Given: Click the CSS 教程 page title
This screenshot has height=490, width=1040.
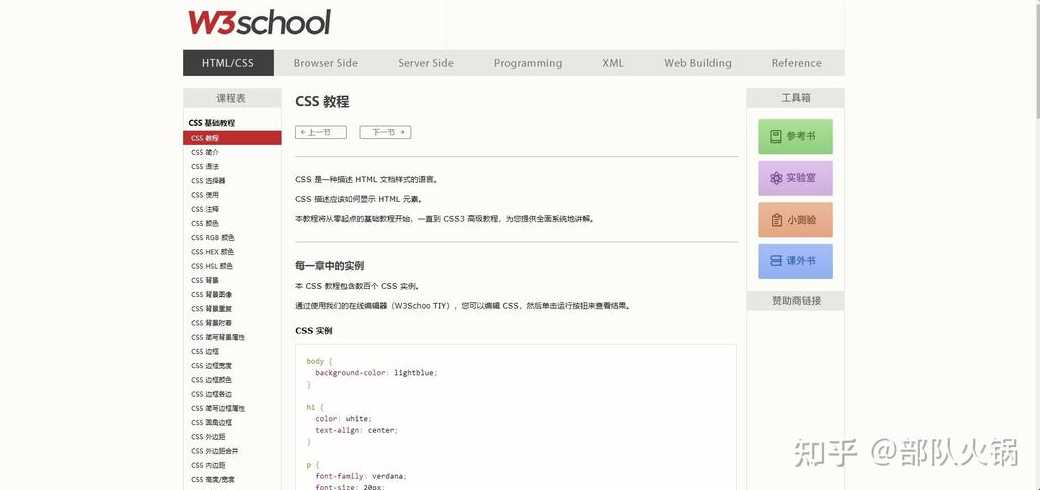Looking at the screenshot, I should pyautogui.click(x=322, y=102).
